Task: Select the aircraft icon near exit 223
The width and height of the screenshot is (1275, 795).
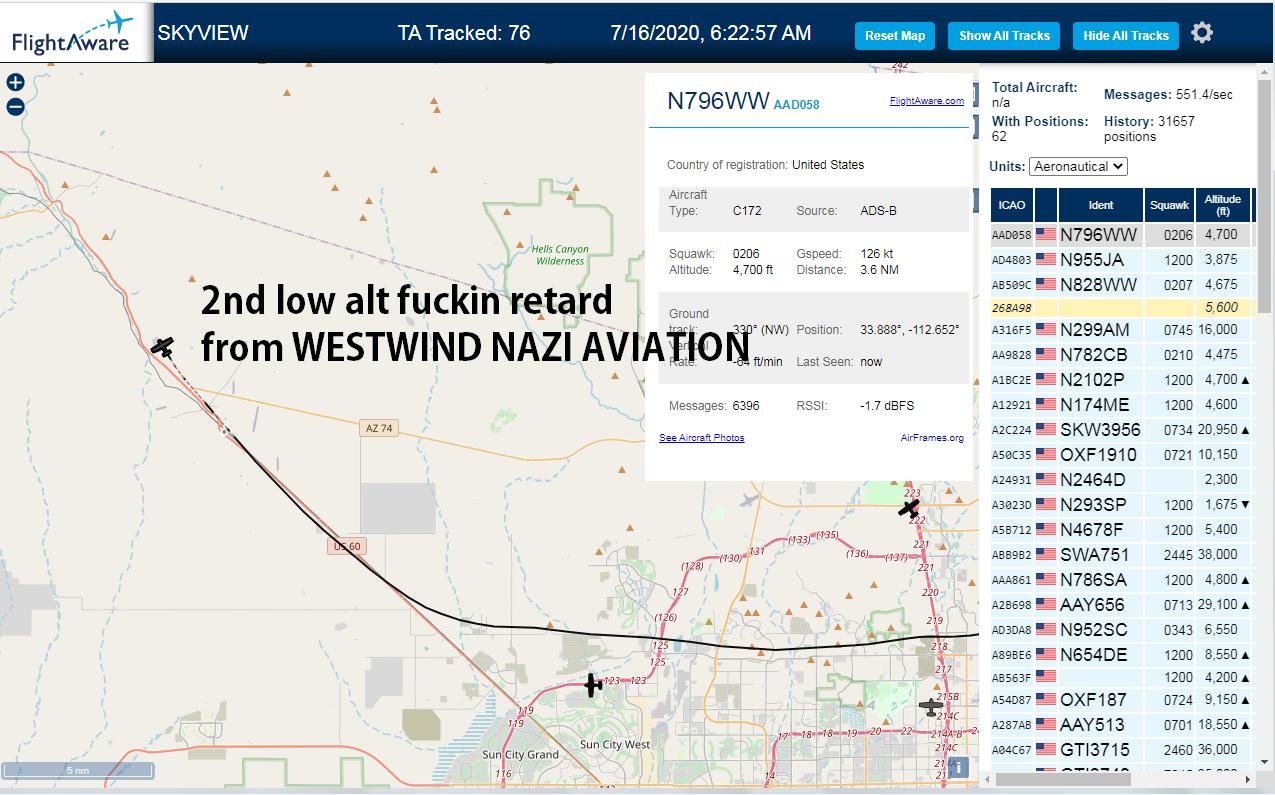Action: (x=908, y=508)
